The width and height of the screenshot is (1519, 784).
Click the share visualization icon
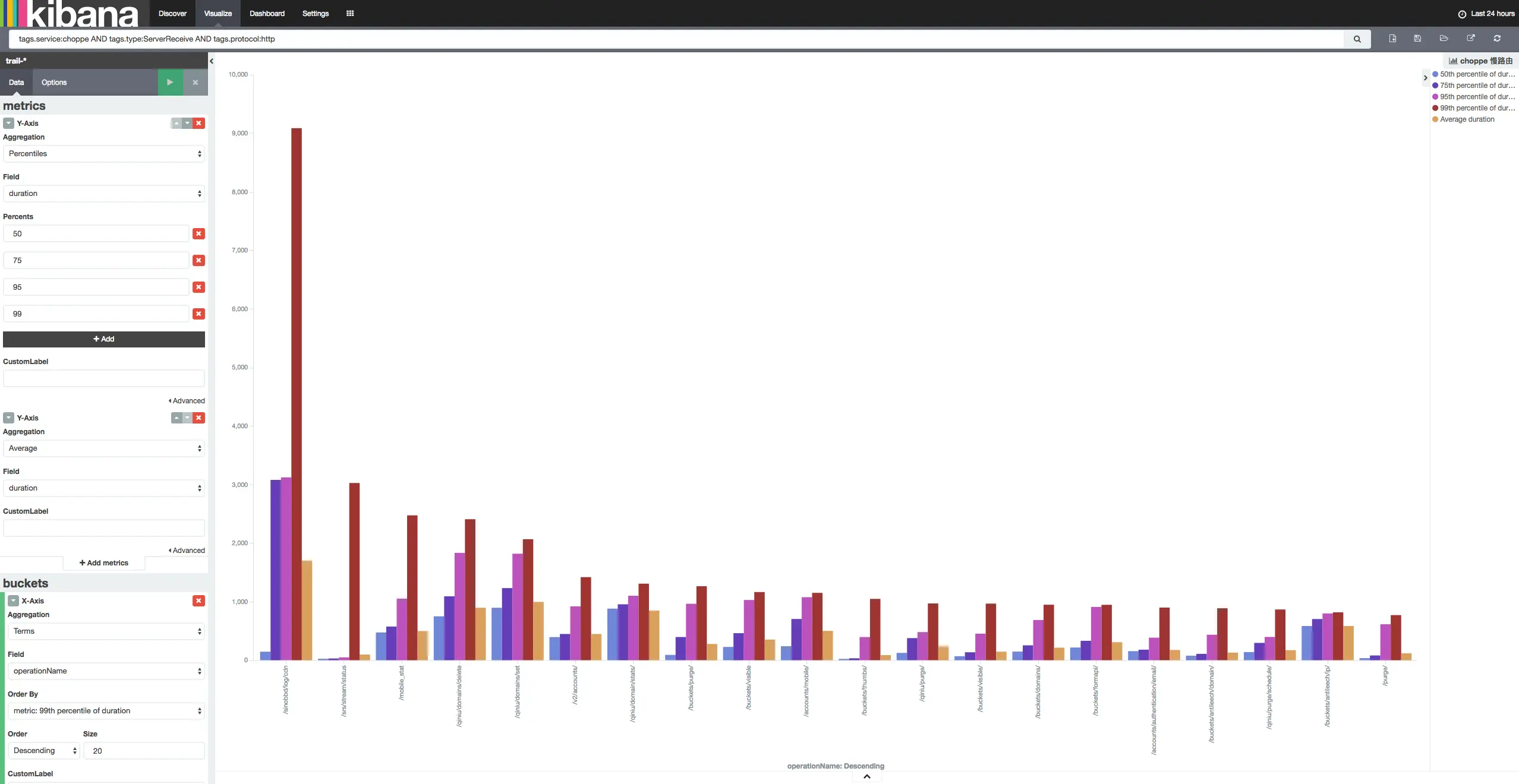pyautogui.click(x=1470, y=39)
